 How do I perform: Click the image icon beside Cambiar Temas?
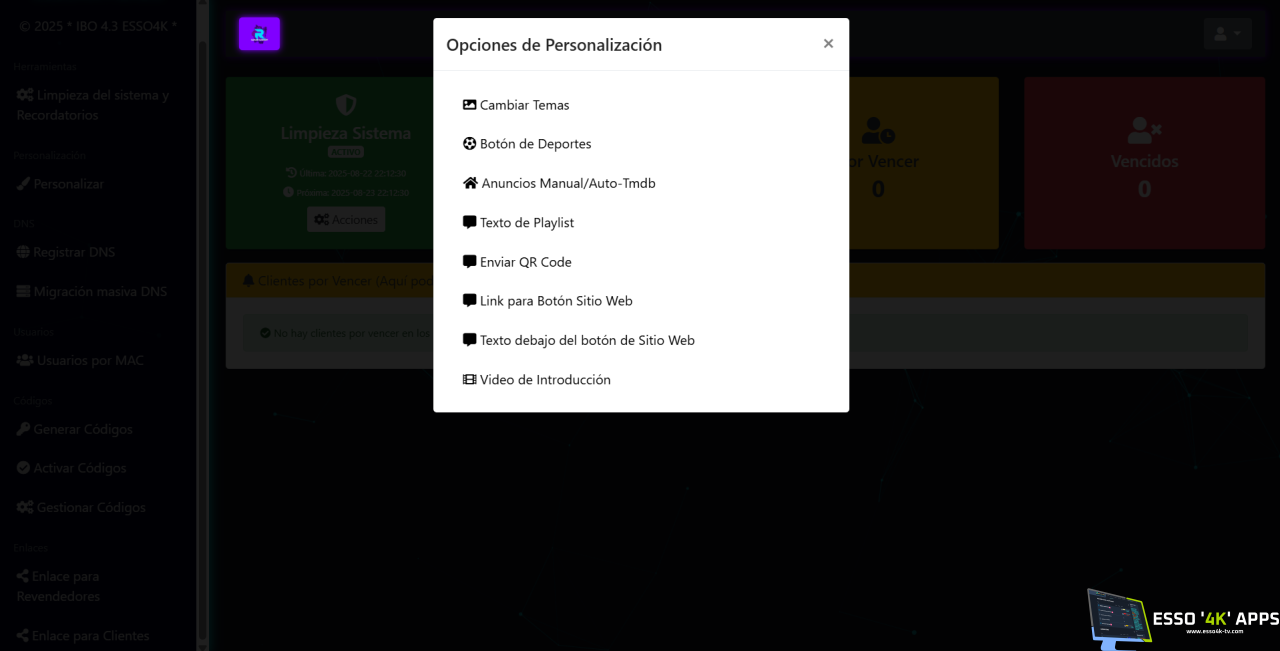469,105
